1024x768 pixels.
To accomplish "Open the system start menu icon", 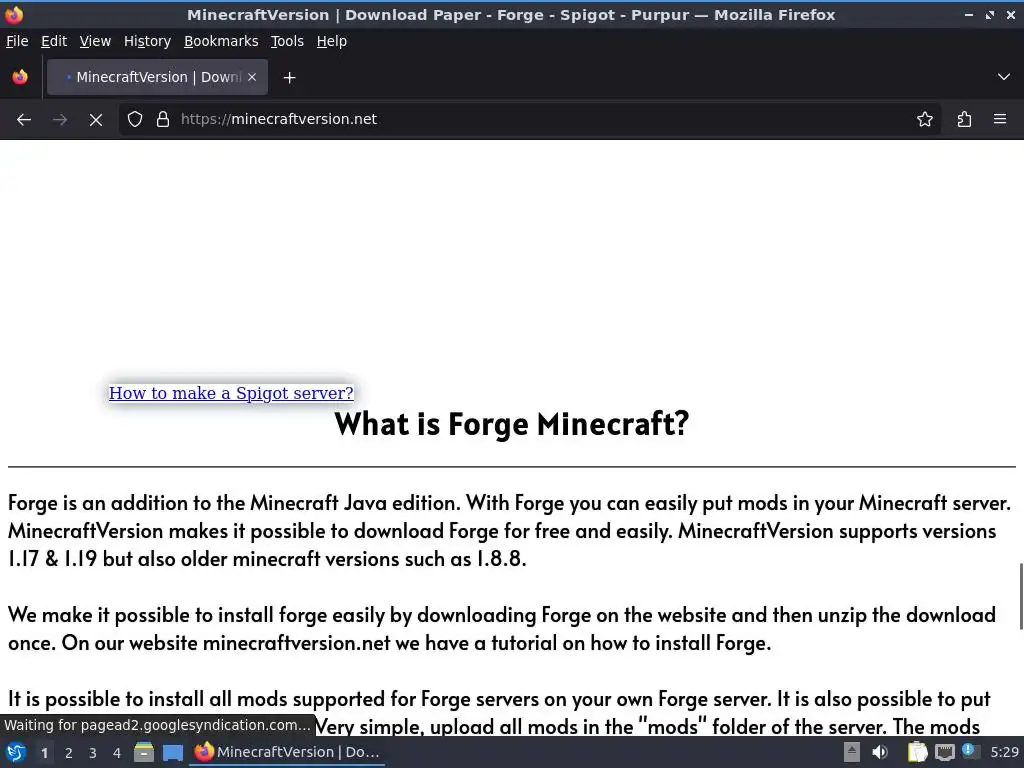I will coord(16,752).
